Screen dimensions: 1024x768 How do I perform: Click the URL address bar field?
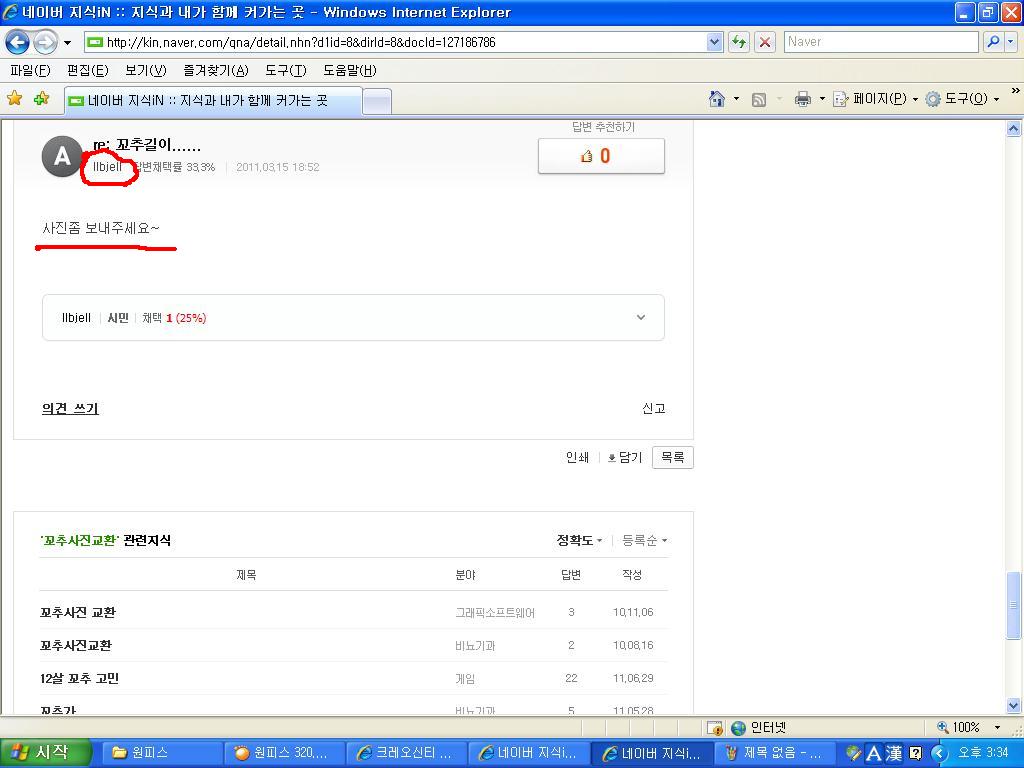(x=396, y=42)
